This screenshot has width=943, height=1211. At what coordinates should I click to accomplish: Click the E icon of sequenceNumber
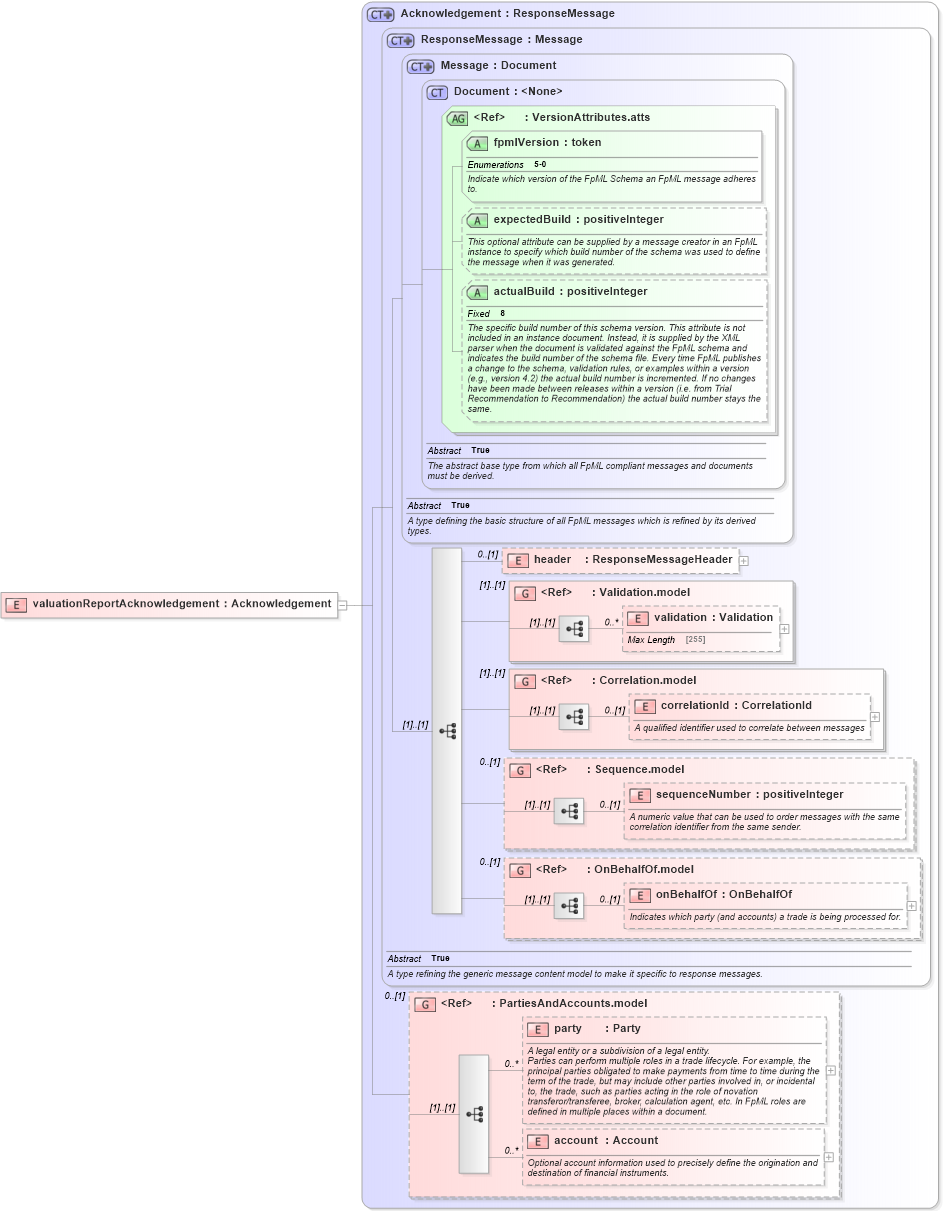[640, 795]
